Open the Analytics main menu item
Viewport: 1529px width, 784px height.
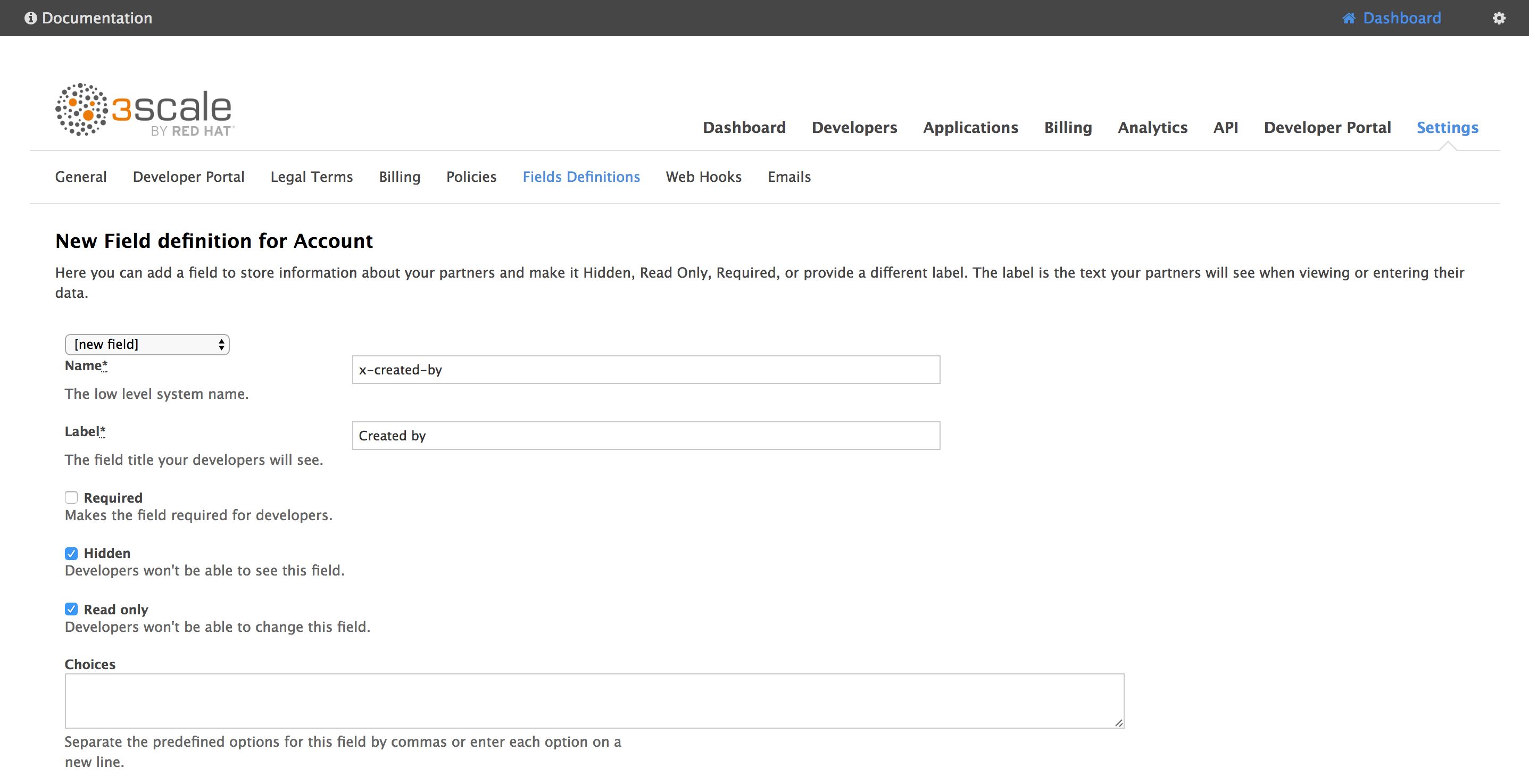(1152, 128)
